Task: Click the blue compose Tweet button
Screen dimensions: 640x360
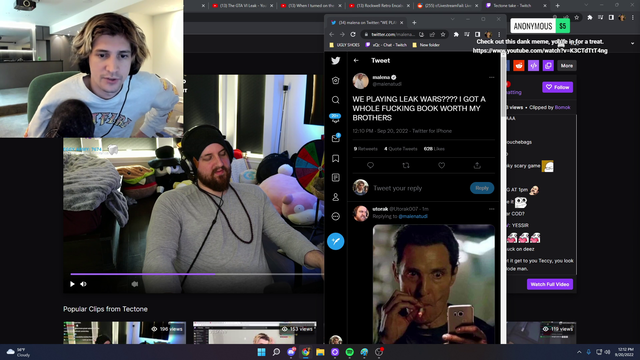Action: pyautogui.click(x=336, y=241)
